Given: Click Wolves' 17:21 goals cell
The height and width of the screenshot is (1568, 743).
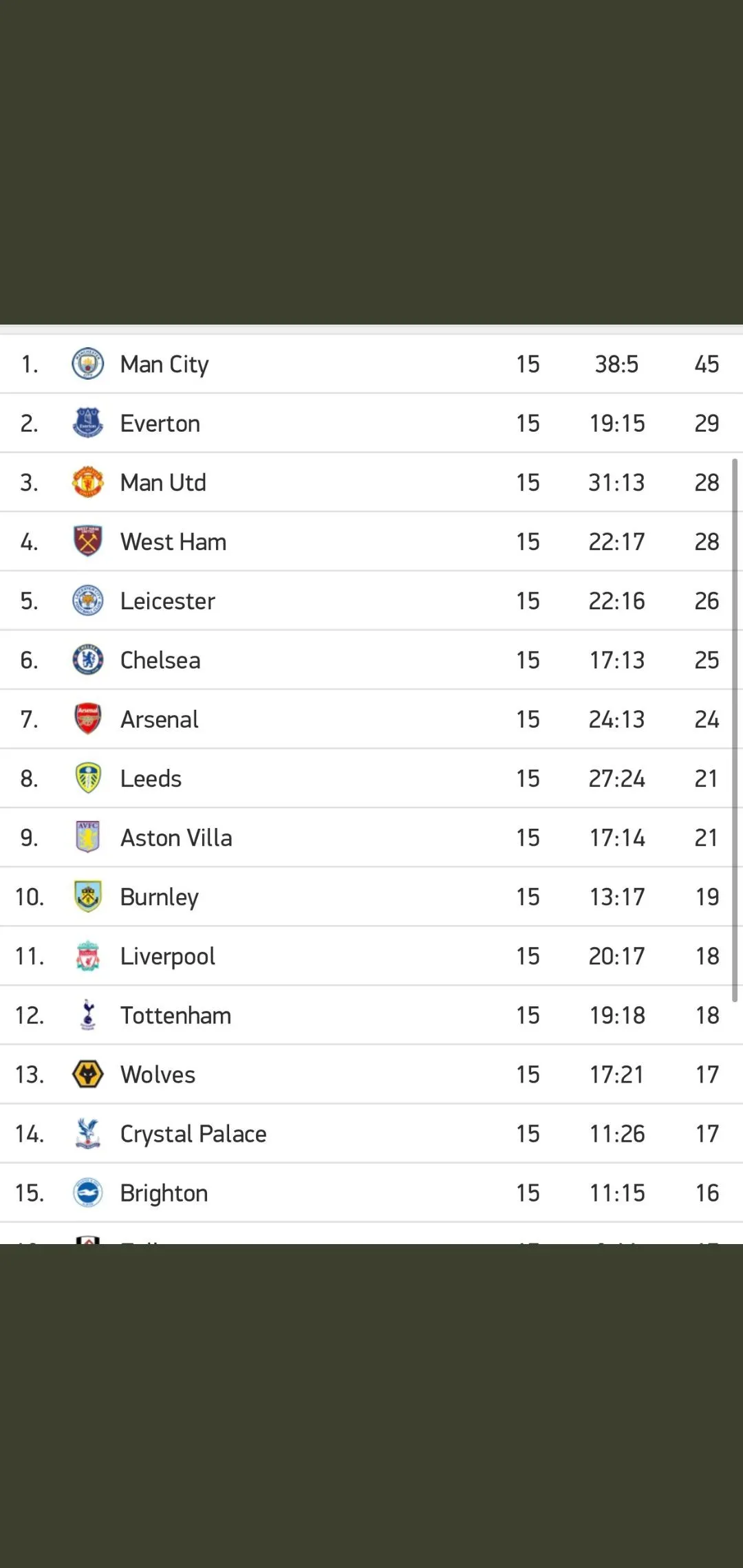Looking at the screenshot, I should [616, 1074].
